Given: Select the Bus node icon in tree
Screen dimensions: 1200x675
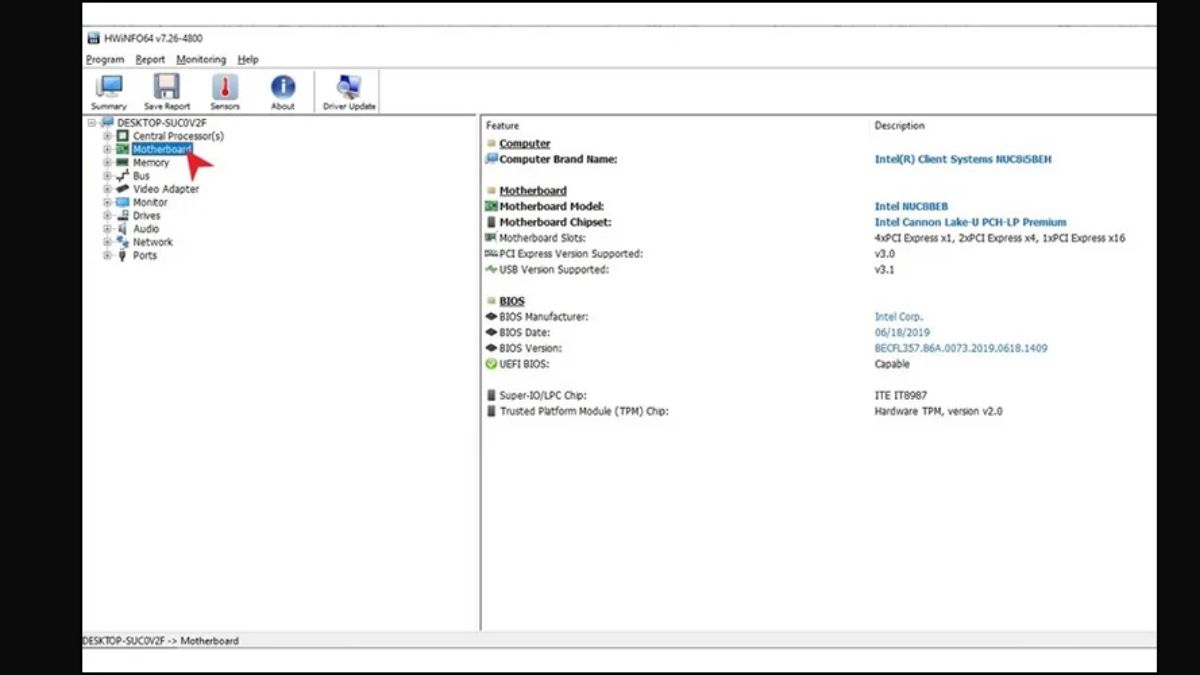Looking at the screenshot, I should click(123, 176).
